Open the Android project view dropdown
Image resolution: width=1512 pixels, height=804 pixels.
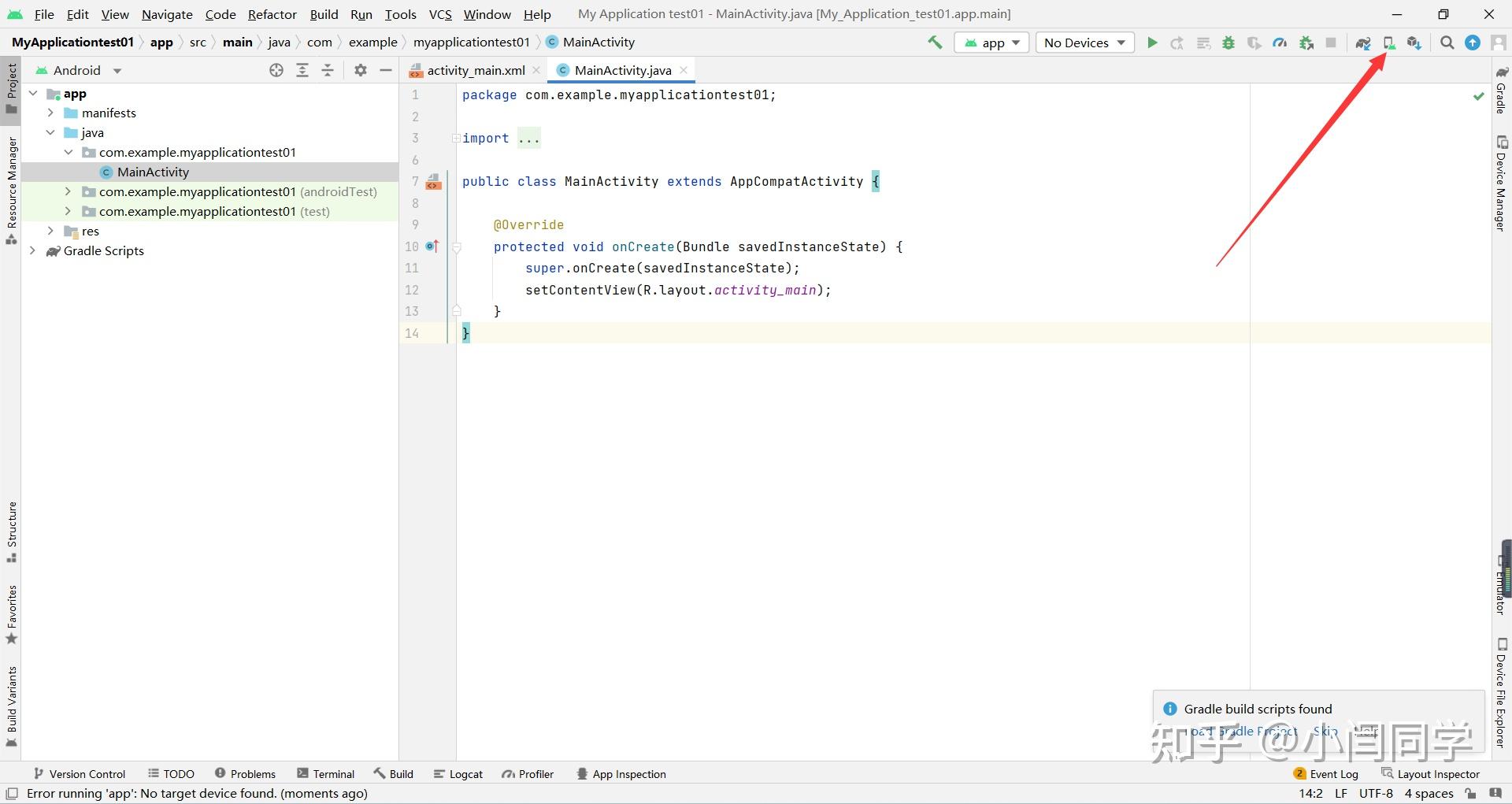coord(79,70)
